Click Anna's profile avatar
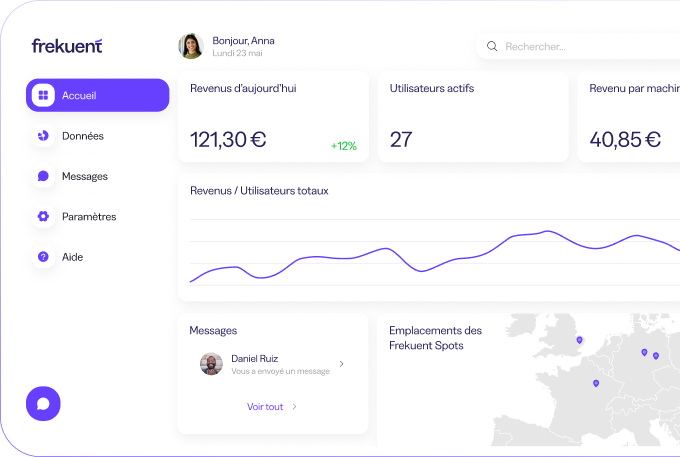Viewport: 680px width, 457px height. pyautogui.click(x=190, y=46)
